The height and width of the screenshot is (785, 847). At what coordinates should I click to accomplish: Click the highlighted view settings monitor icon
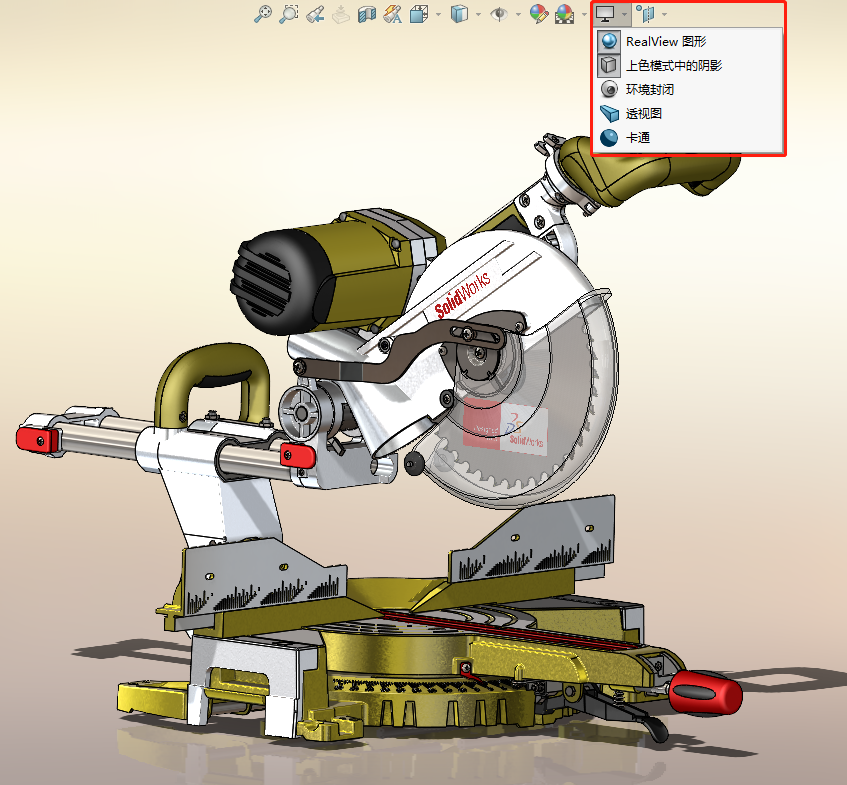(x=606, y=14)
